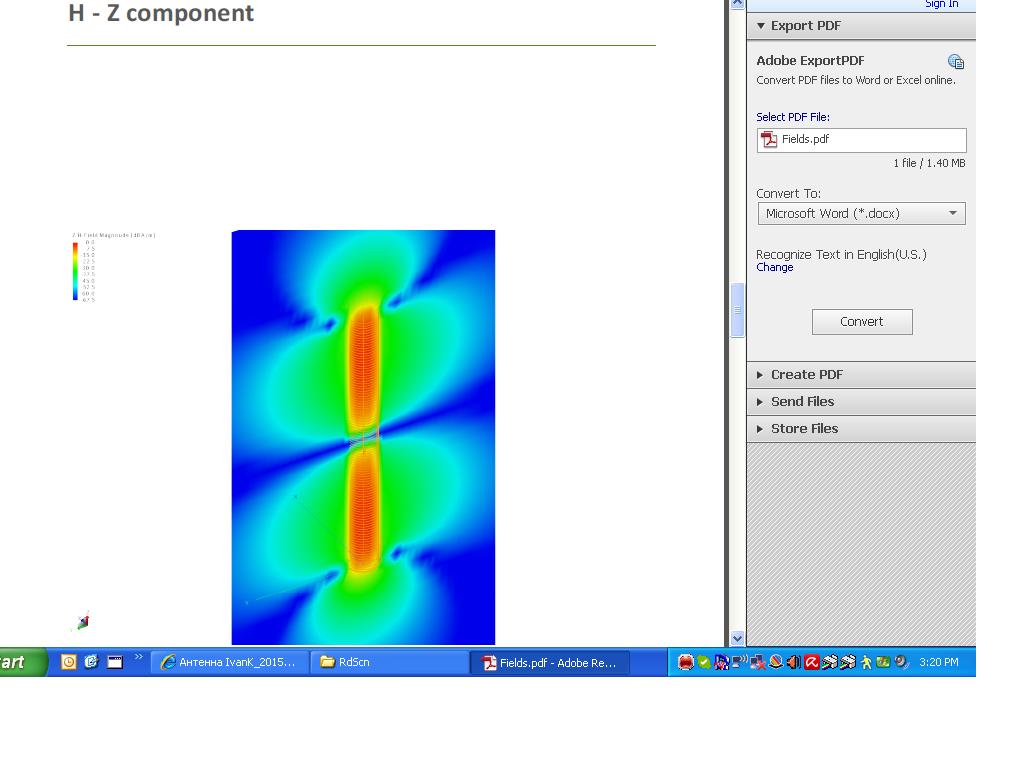Click the coordinate axis icon on the page

82,622
